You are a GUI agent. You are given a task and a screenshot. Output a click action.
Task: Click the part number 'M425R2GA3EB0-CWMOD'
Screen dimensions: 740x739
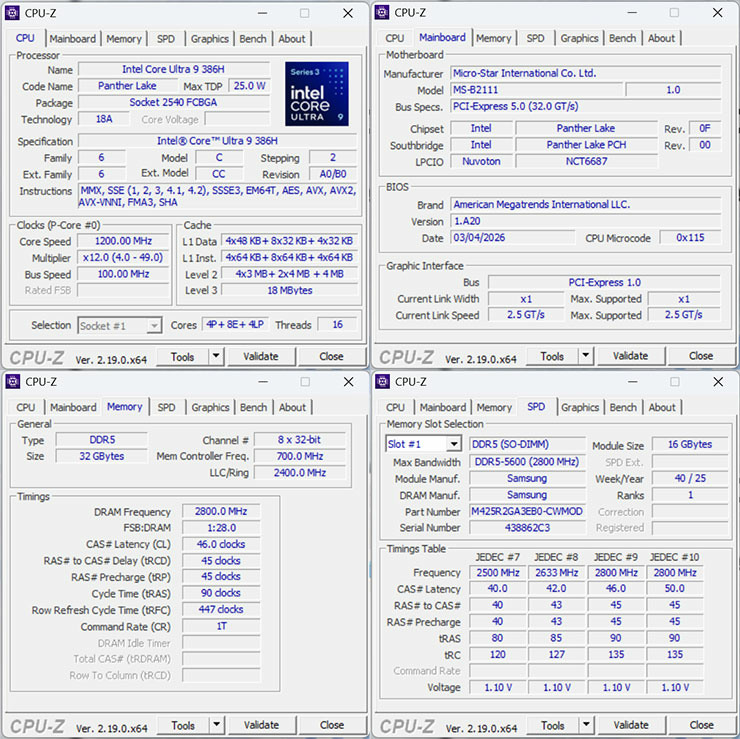click(527, 512)
